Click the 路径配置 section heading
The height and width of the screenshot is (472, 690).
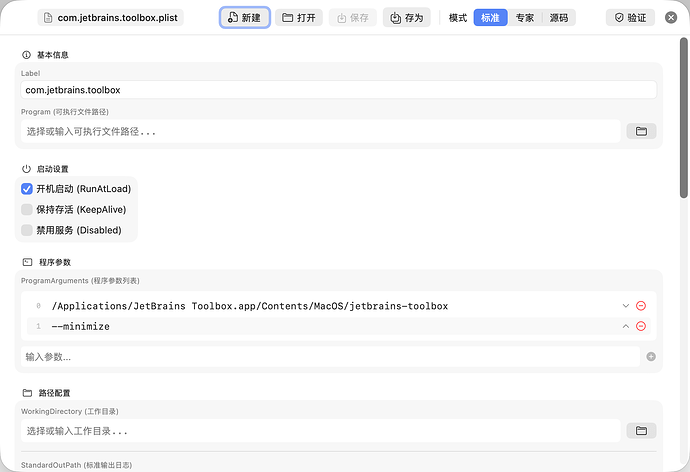[55, 393]
